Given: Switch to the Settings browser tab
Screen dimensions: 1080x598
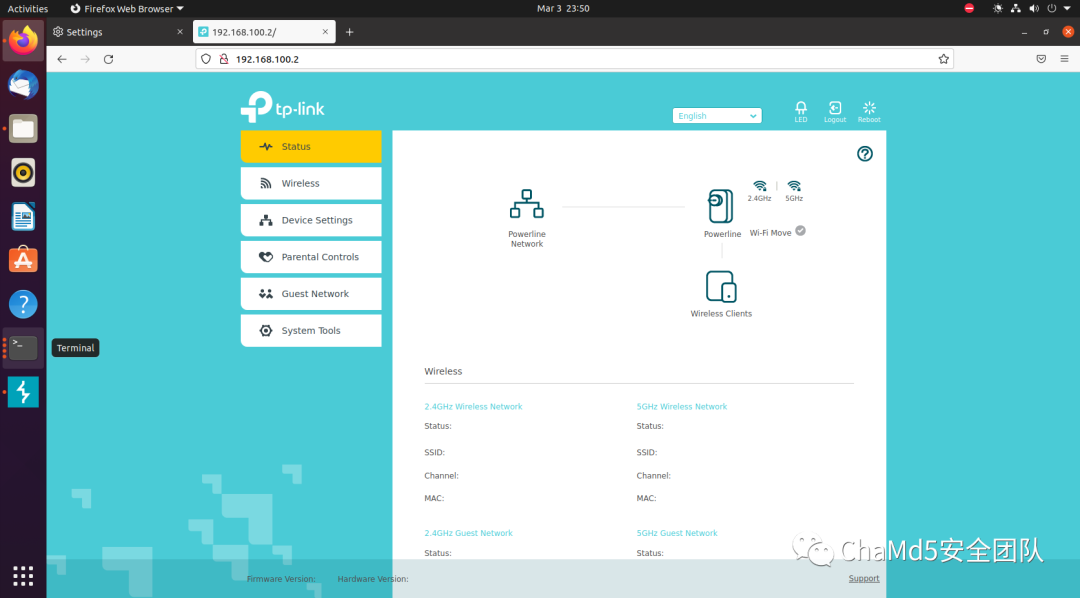Looking at the screenshot, I should [x=117, y=32].
